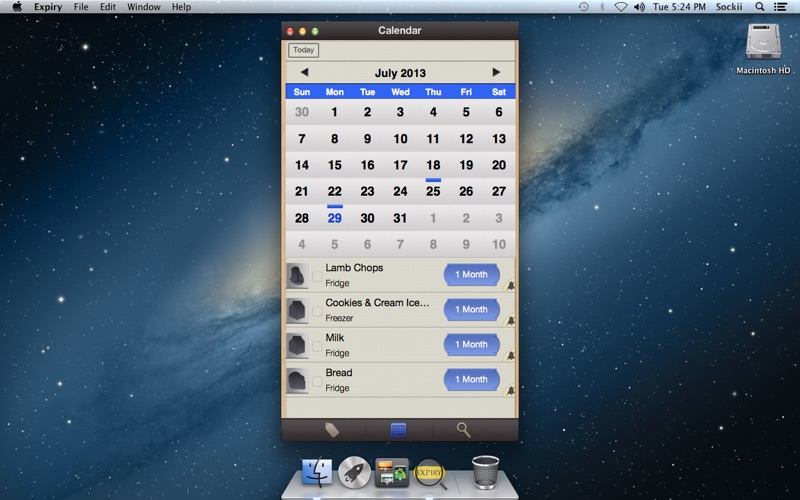The width and height of the screenshot is (800, 500).
Task: Open the photo gallery app in Dock
Action: pos(391,472)
